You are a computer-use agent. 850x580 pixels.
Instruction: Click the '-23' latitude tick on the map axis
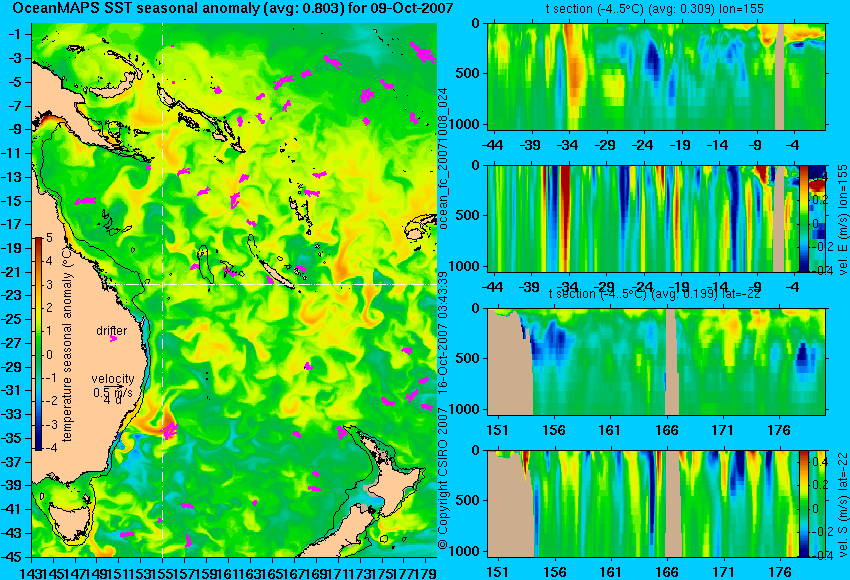(x=11, y=296)
